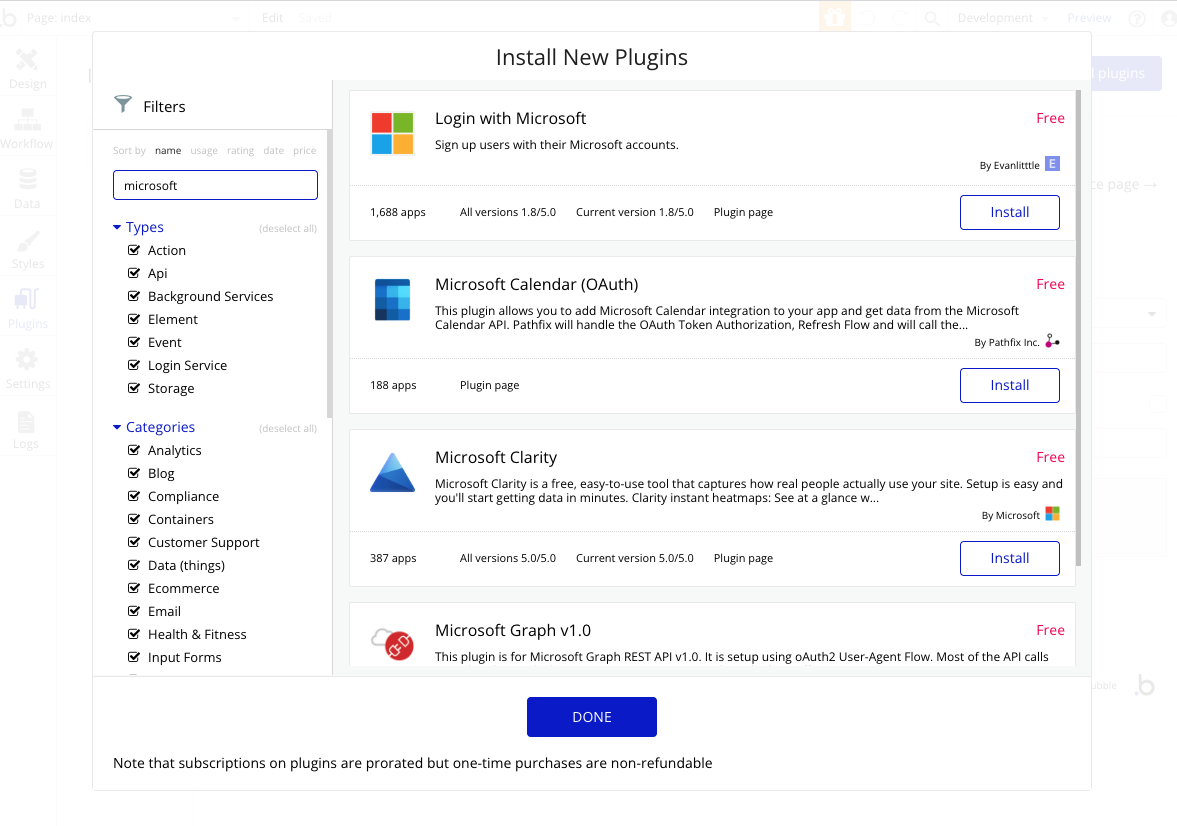Click the plugin list scrollbar
Image resolution: width=1177 pixels, height=826 pixels.
[1078, 328]
